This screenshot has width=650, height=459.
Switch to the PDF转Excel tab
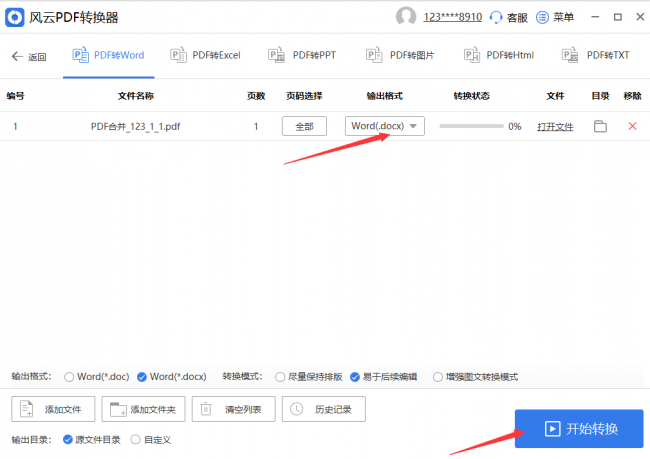(x=206, y=55)
